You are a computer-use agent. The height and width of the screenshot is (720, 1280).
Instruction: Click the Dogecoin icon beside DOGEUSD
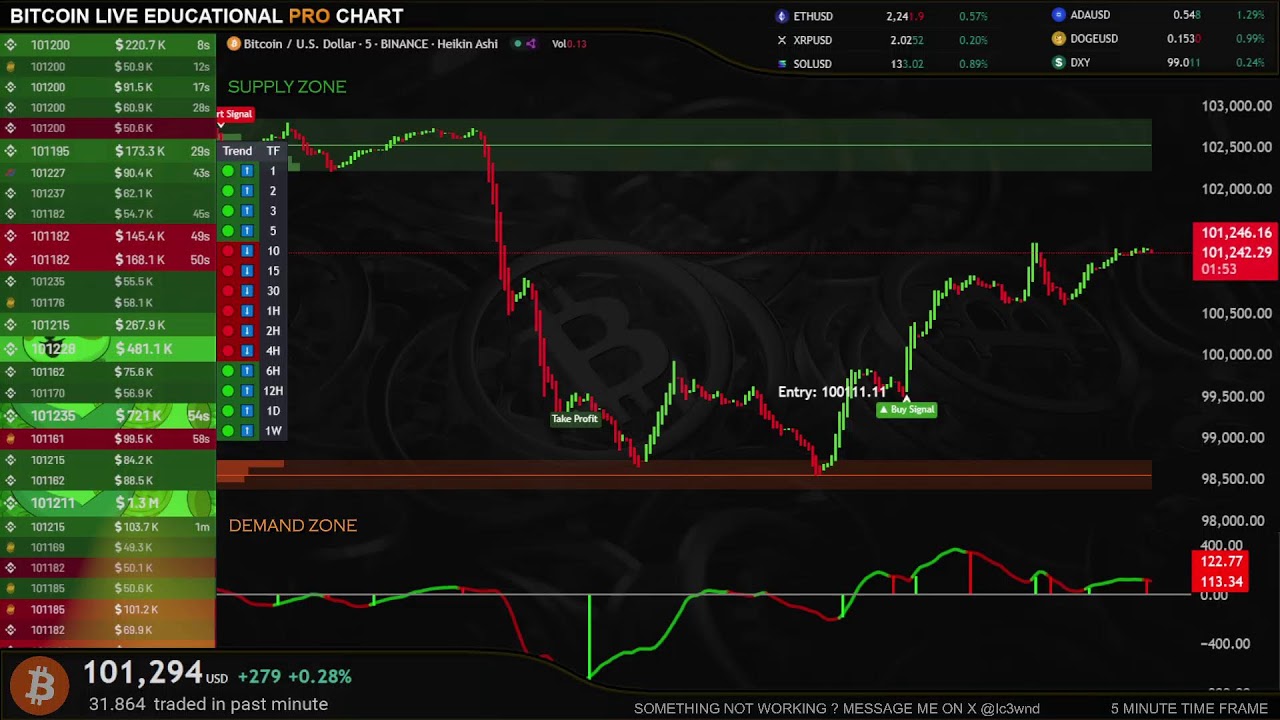click(1059, 38)
